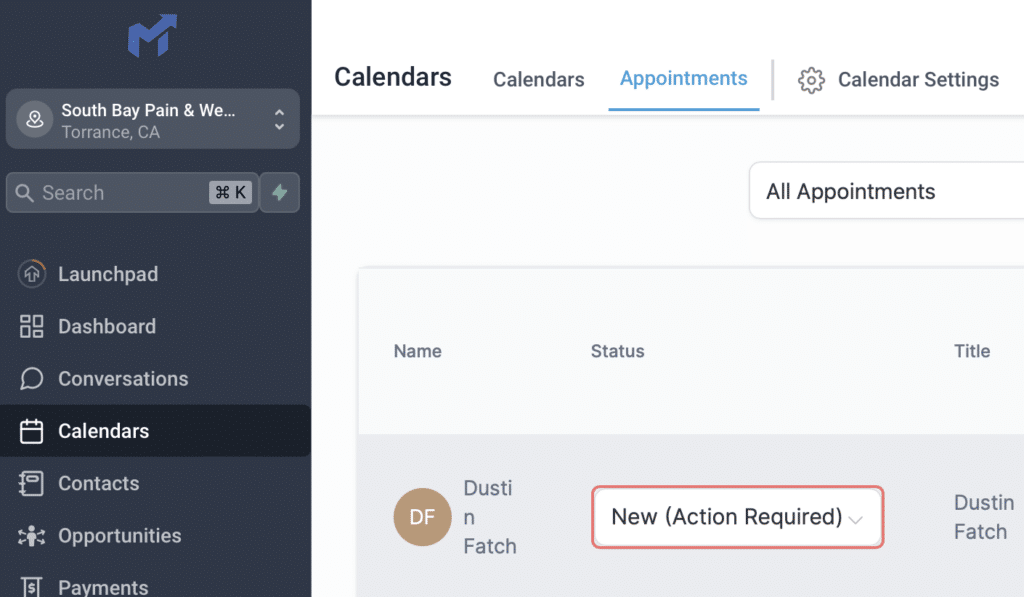The height and width of the screenshot is (597, 1024).
Task: Open the Contacts section
Action: pyautogui.click(x=31, y=483)
